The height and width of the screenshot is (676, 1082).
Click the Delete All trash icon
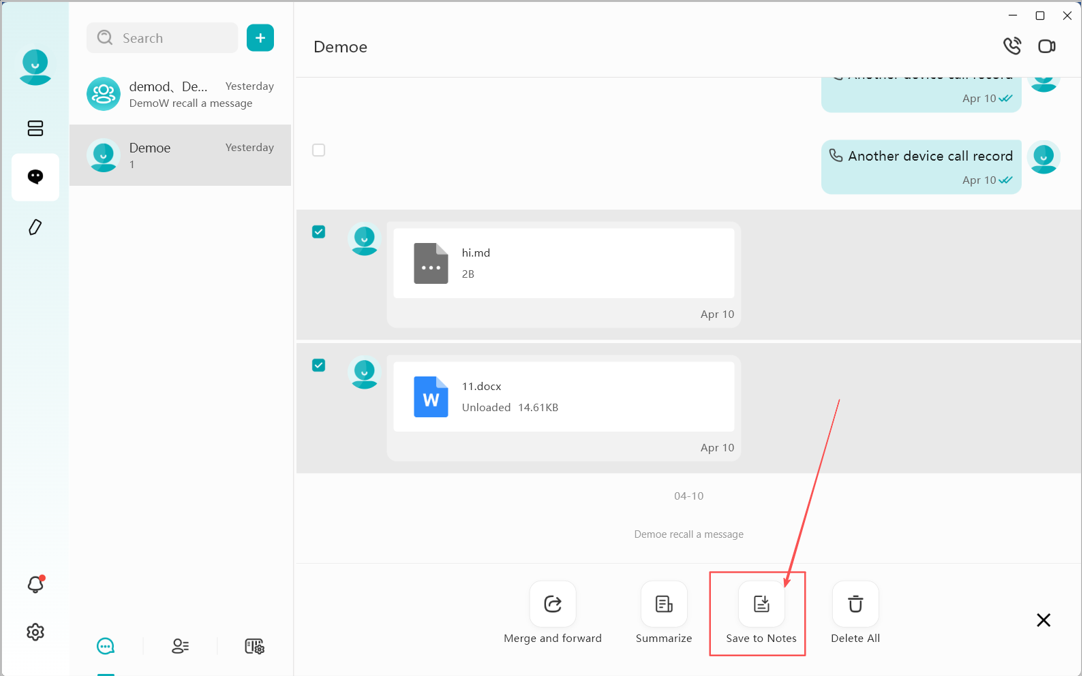tap(856, 604)
